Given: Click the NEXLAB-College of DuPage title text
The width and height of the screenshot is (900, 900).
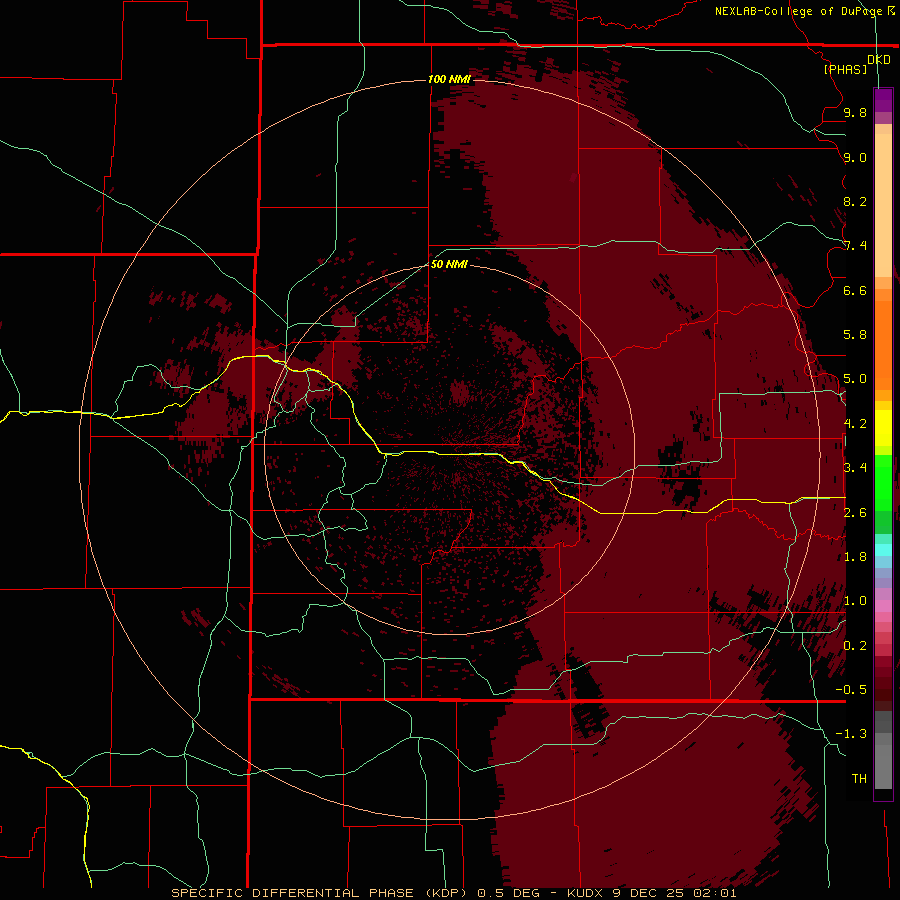Looking at the screenshot, I should [798, 11].
